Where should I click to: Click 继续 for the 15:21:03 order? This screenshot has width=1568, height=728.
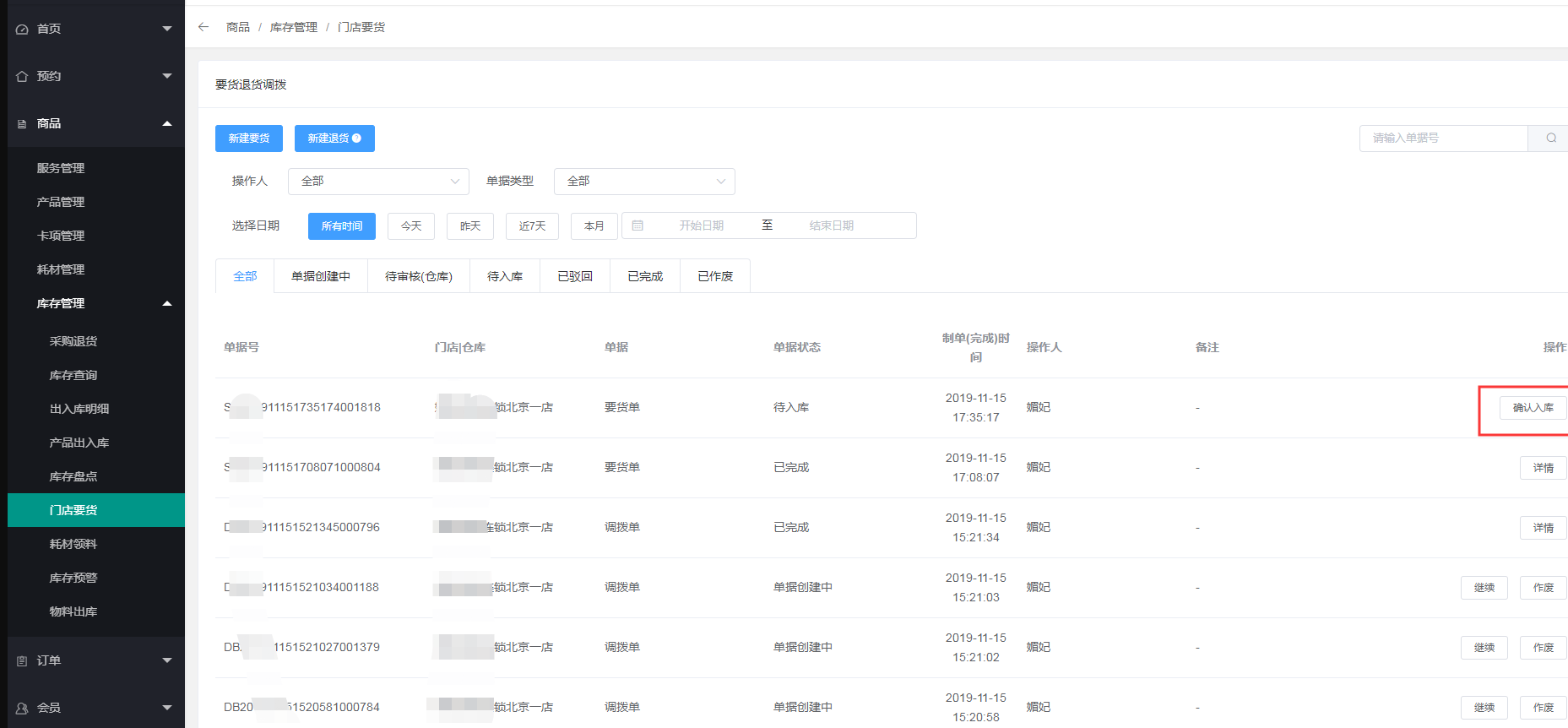(1484, 588)
